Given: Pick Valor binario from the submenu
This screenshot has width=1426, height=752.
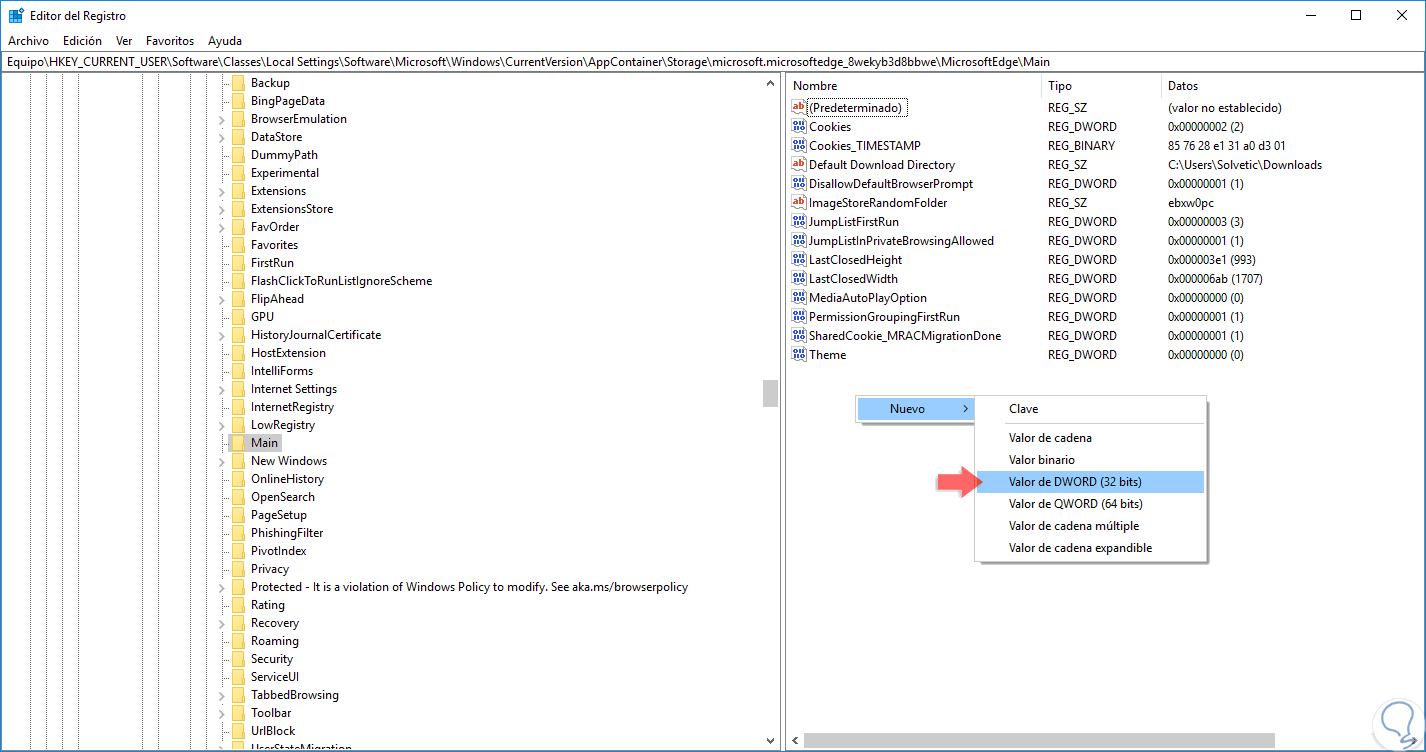Looking at the screenshot, I should (x=1091, y=460).
